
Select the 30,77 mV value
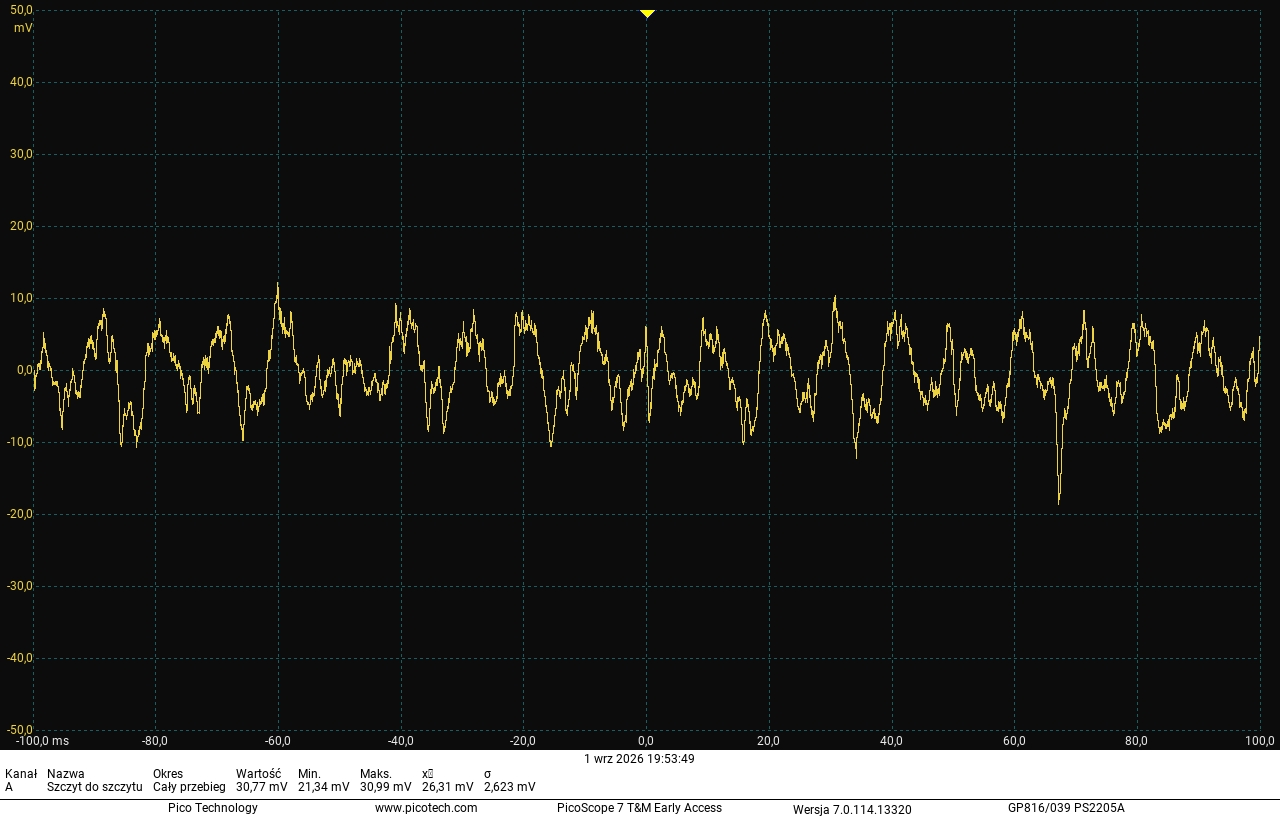pos(262,787)
